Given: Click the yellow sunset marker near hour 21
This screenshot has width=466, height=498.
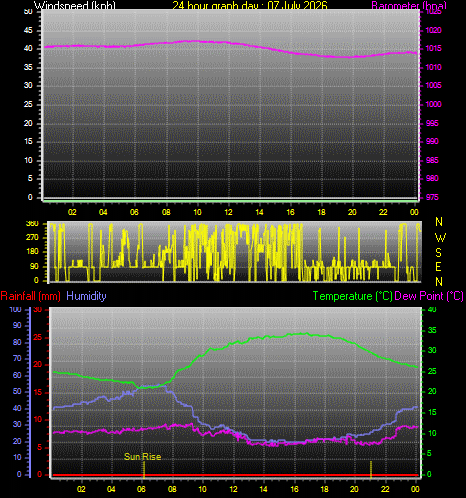Looking at the screenshot, I should (x=371, y=469).
